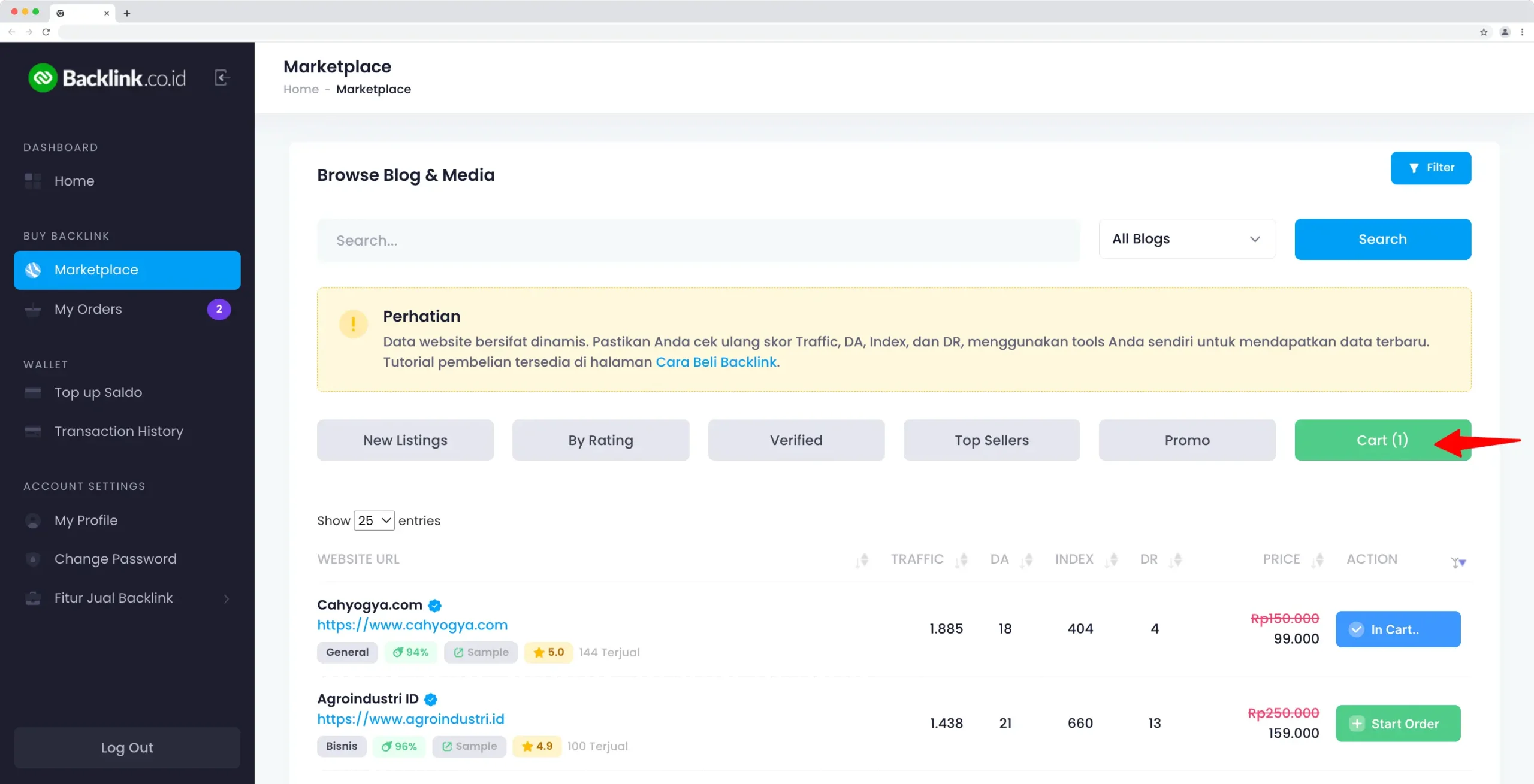
Task: Open the Show entries count dropdown
Action: click(x=374, y=521)
